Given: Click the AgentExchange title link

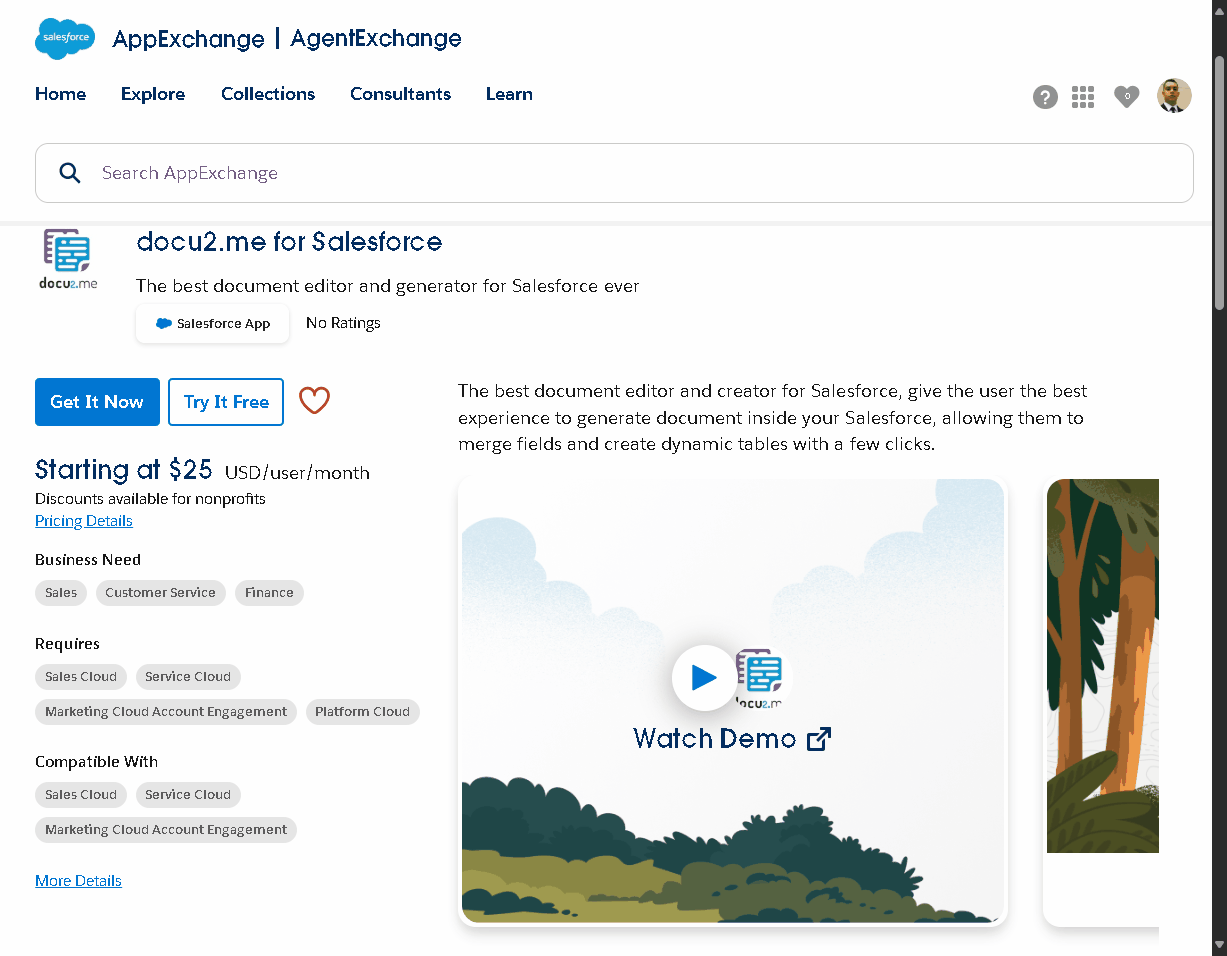Looking at the screenshot, I should [x=376, y=39].
